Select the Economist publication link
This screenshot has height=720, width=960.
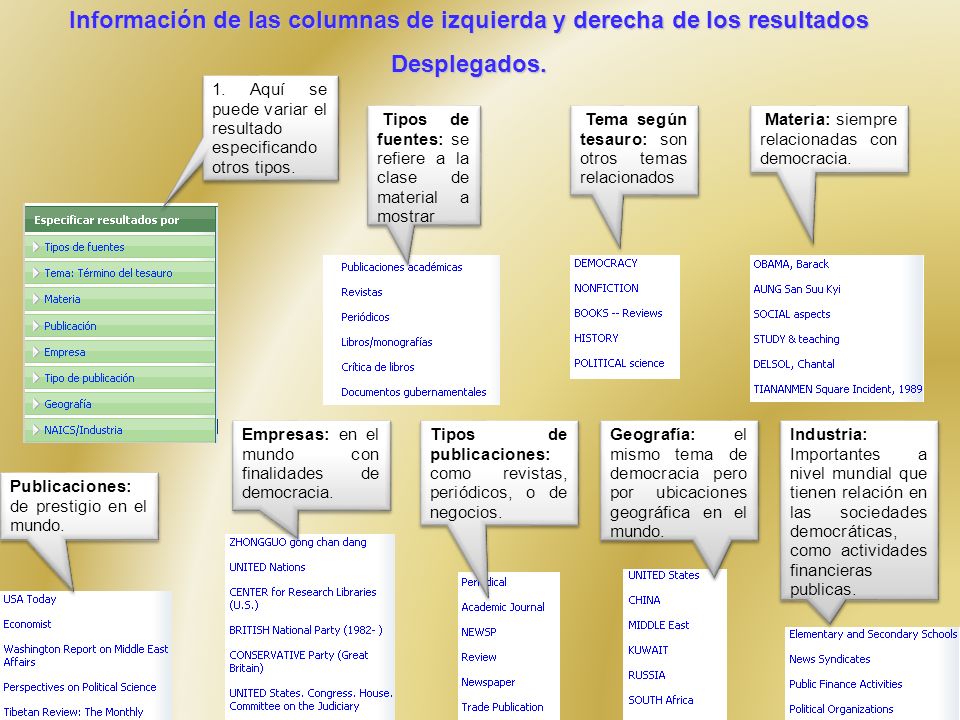click(x=27, y=624)
